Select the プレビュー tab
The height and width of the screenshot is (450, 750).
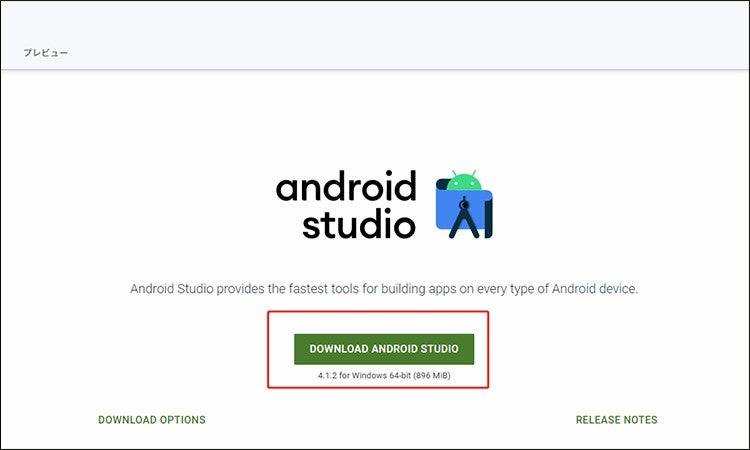point(46,53)
